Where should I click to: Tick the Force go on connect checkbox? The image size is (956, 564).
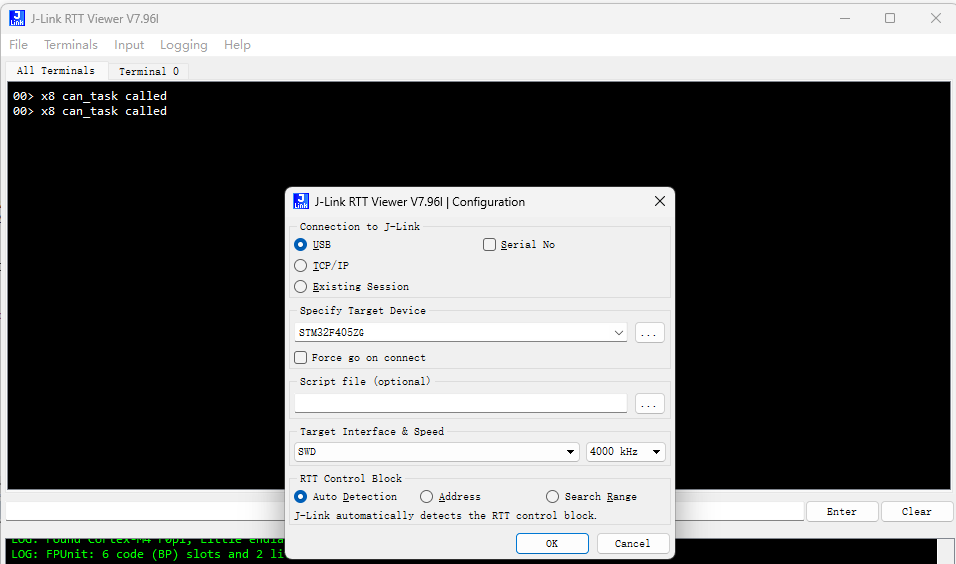[x=301, y=357]
